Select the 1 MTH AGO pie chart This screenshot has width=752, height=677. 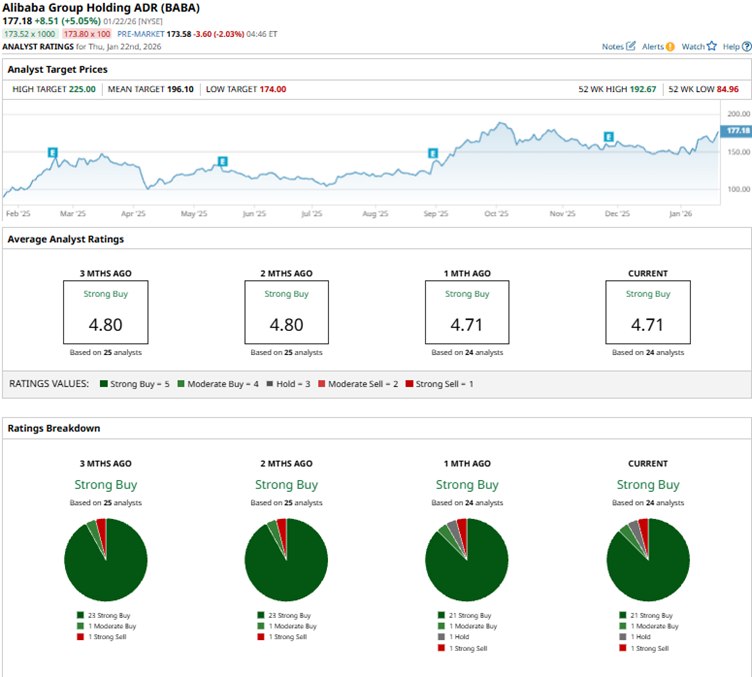(x=467, y=559)
